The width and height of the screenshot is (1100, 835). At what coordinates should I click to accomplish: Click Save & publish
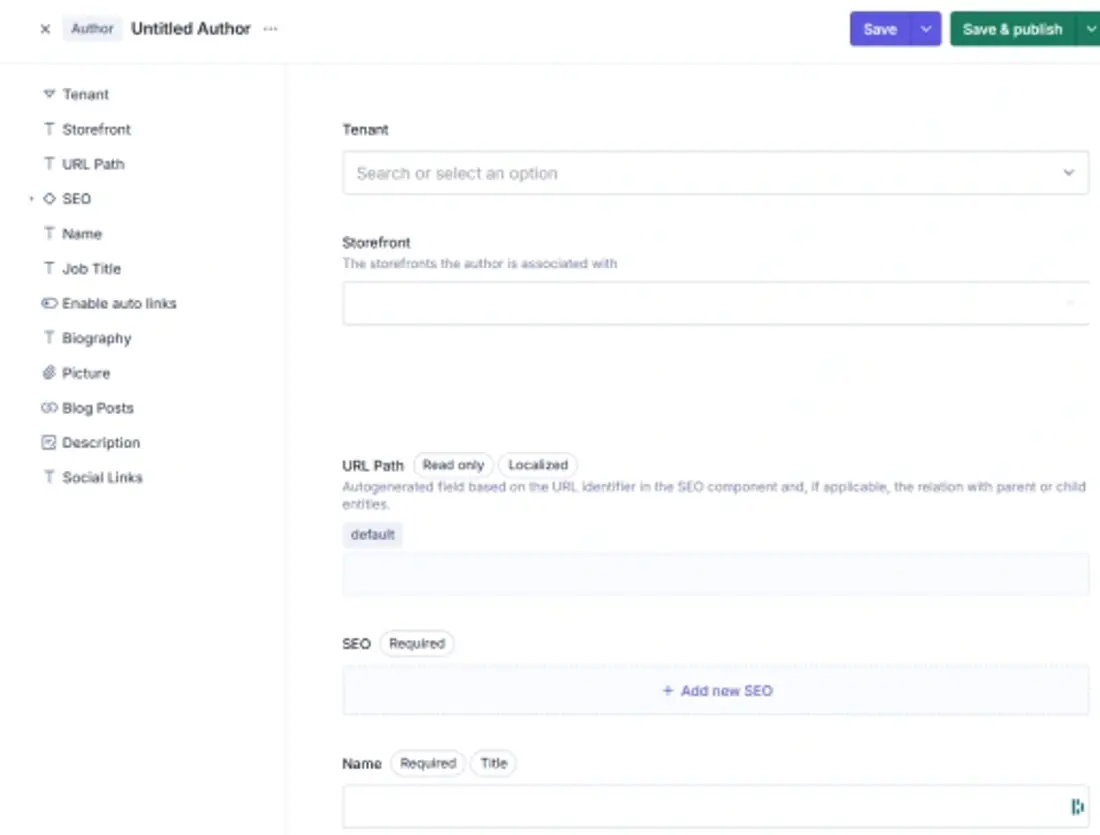point(1012,29)
